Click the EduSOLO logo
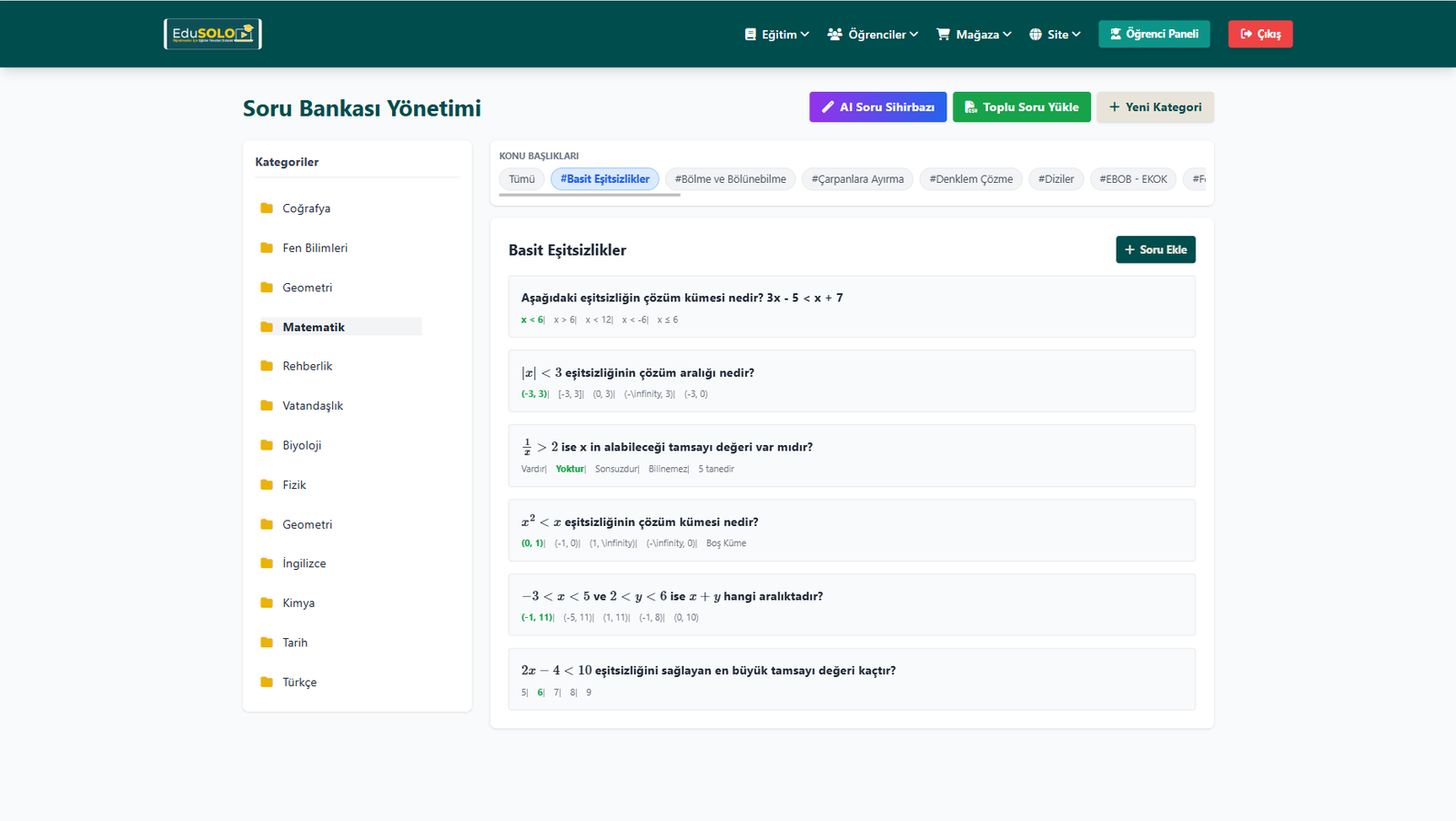This screenshot has height=821, width=1456. click(212, 34)
